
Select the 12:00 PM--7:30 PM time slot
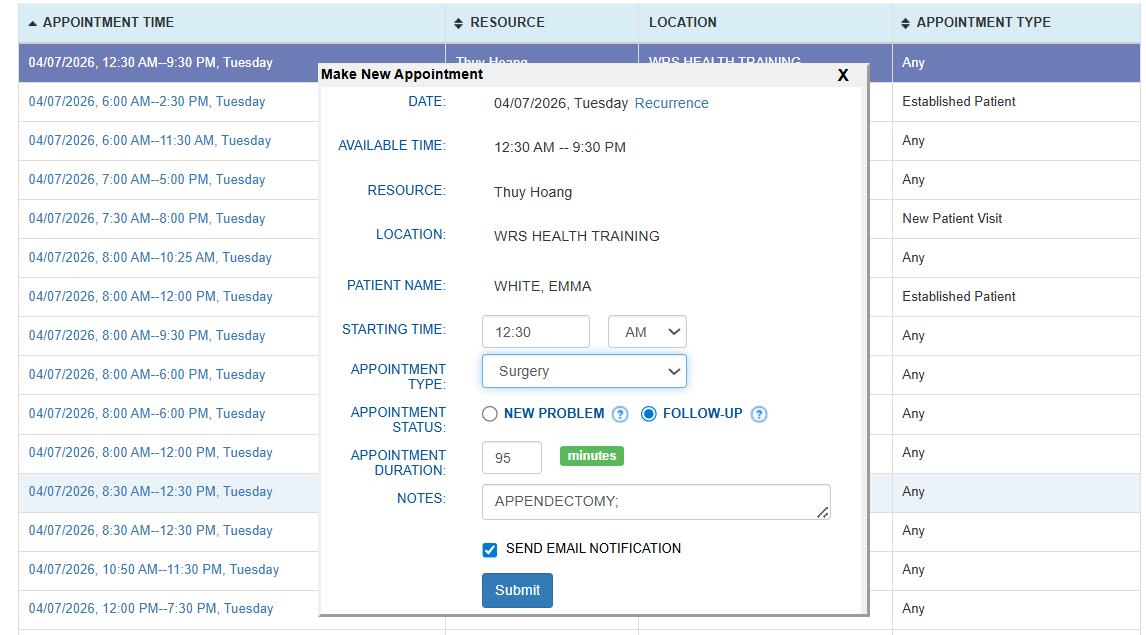(151, 608)
